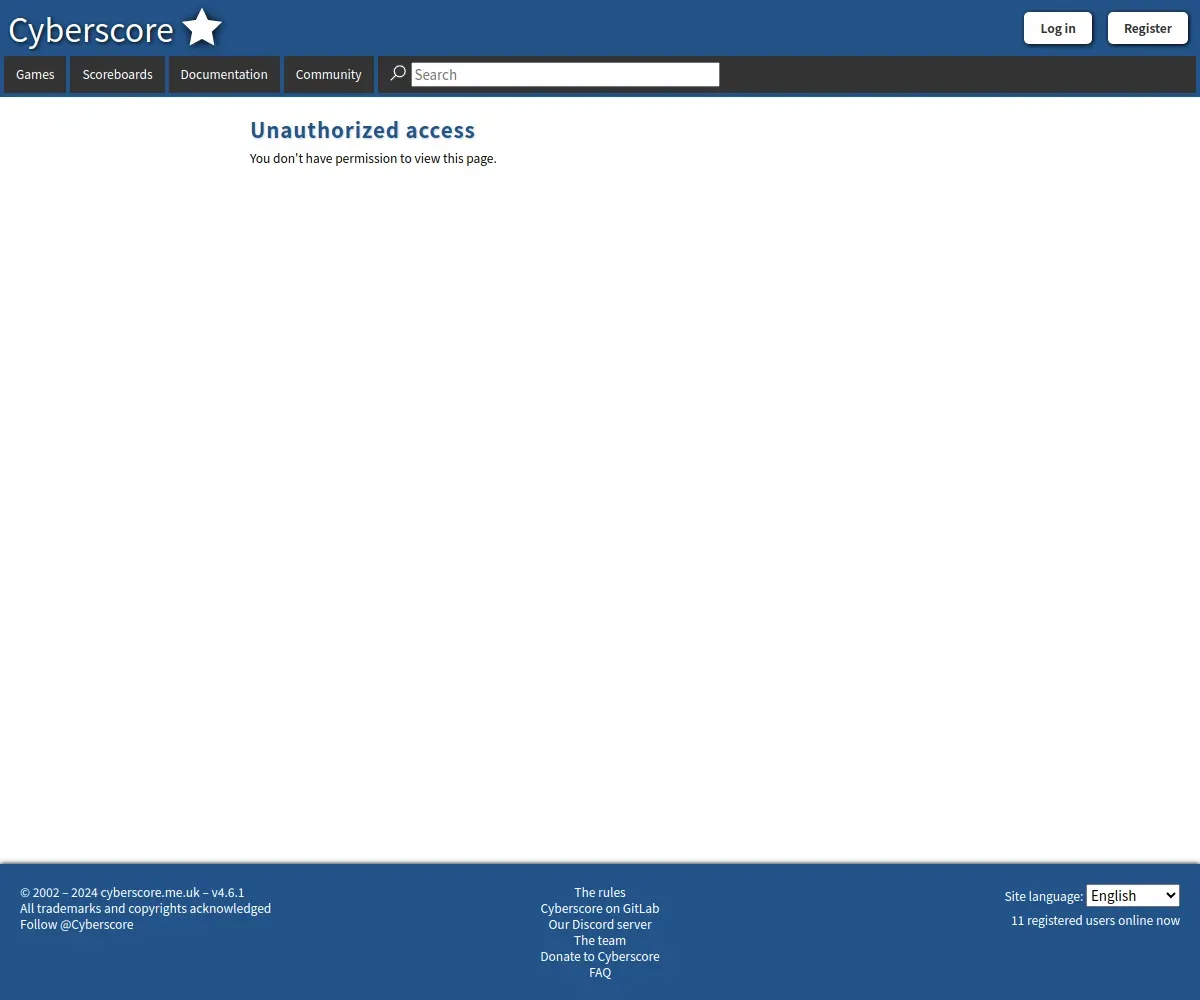Click the Unauthorized access heading
This screenshot has width=1200, height=1000.
(x=362, y=130)
